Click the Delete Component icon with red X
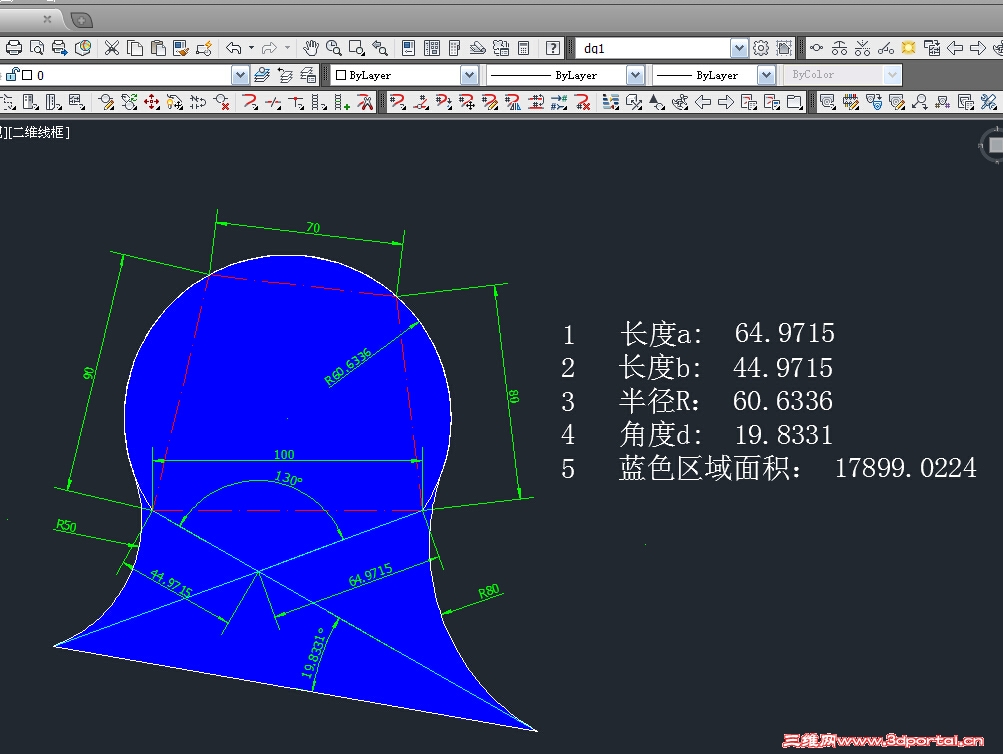Screen dimensions: 1003x754 tap(221, 102)
